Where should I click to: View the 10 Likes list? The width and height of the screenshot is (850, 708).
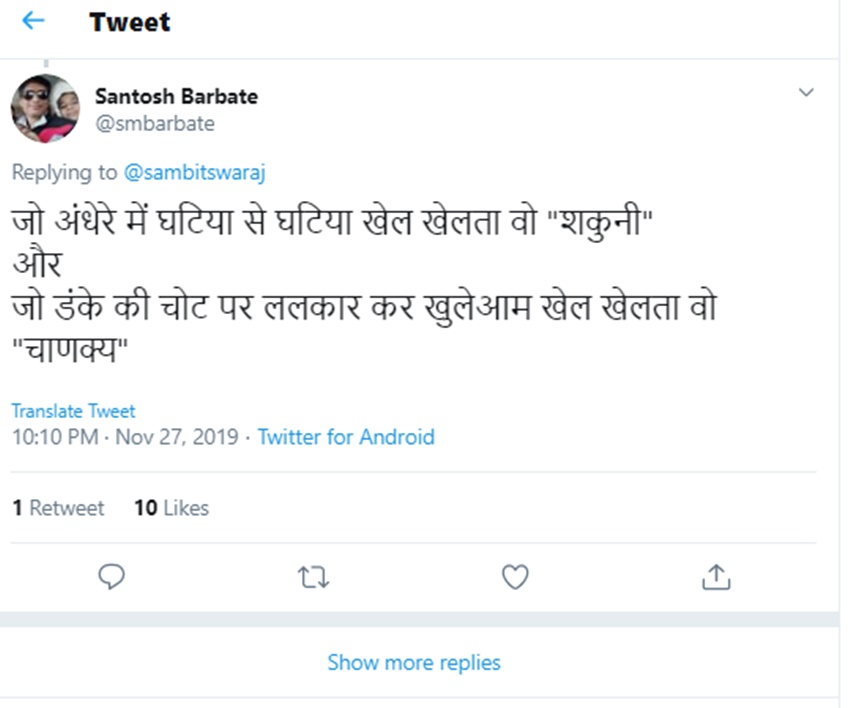[x=171, y=508]
